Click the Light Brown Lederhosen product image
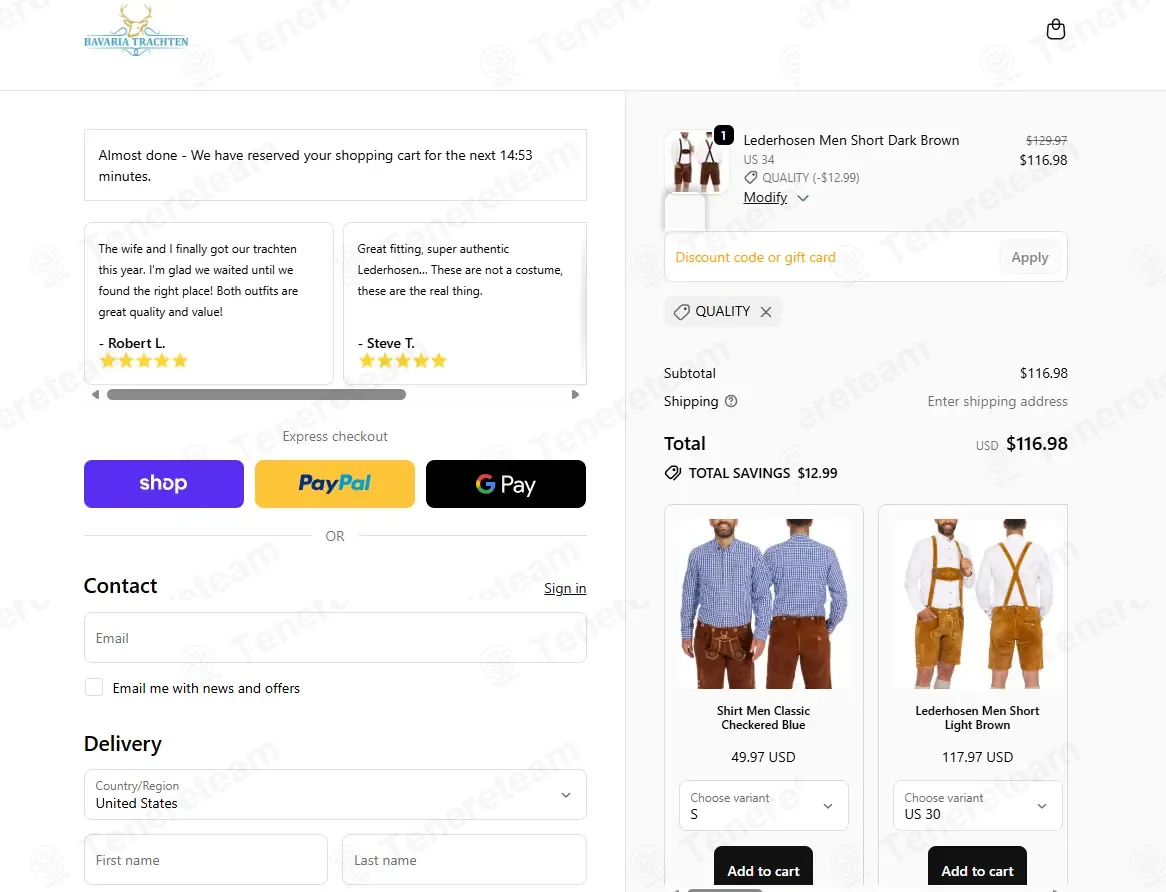Screen dimensions: 1166x892 coord(977,604)
